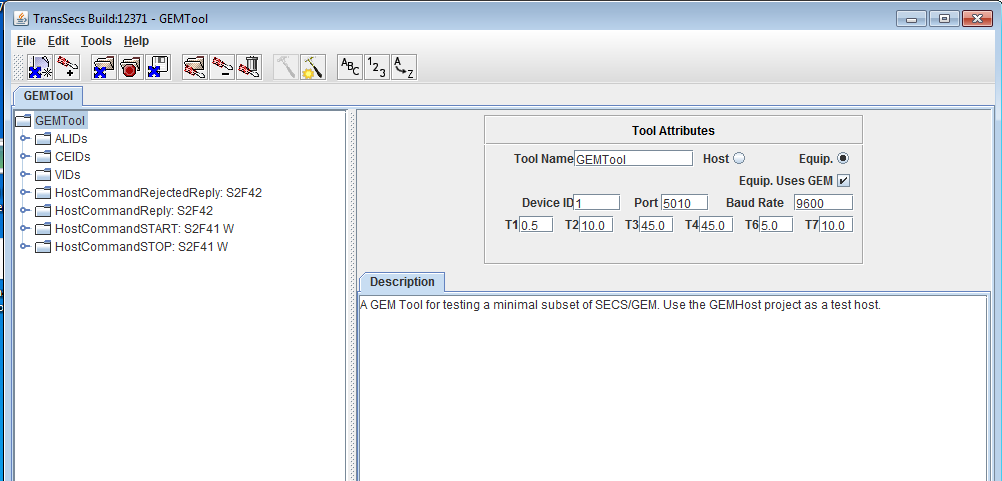Open the Tools menu
Image resolution: width=1002 pixels, height=481 pixels.
click(x=96, y=41)
